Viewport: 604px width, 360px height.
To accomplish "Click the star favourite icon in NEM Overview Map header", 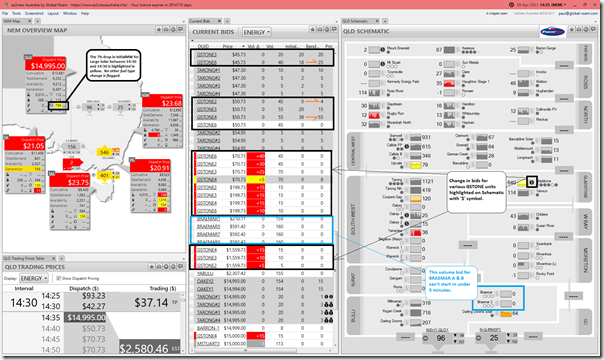I will (159, 30).
